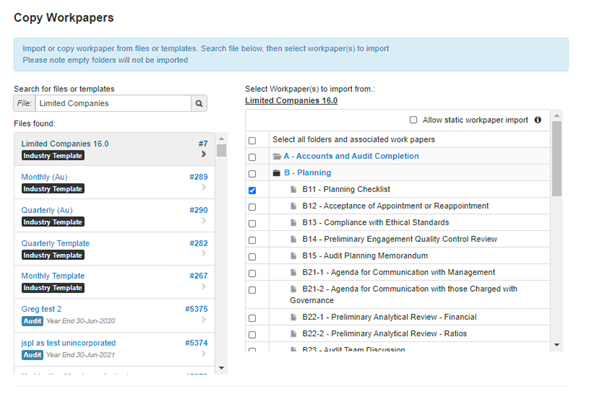Select the Monthly Template link
This screenshot has height=394, width=602.
[53, 276]
